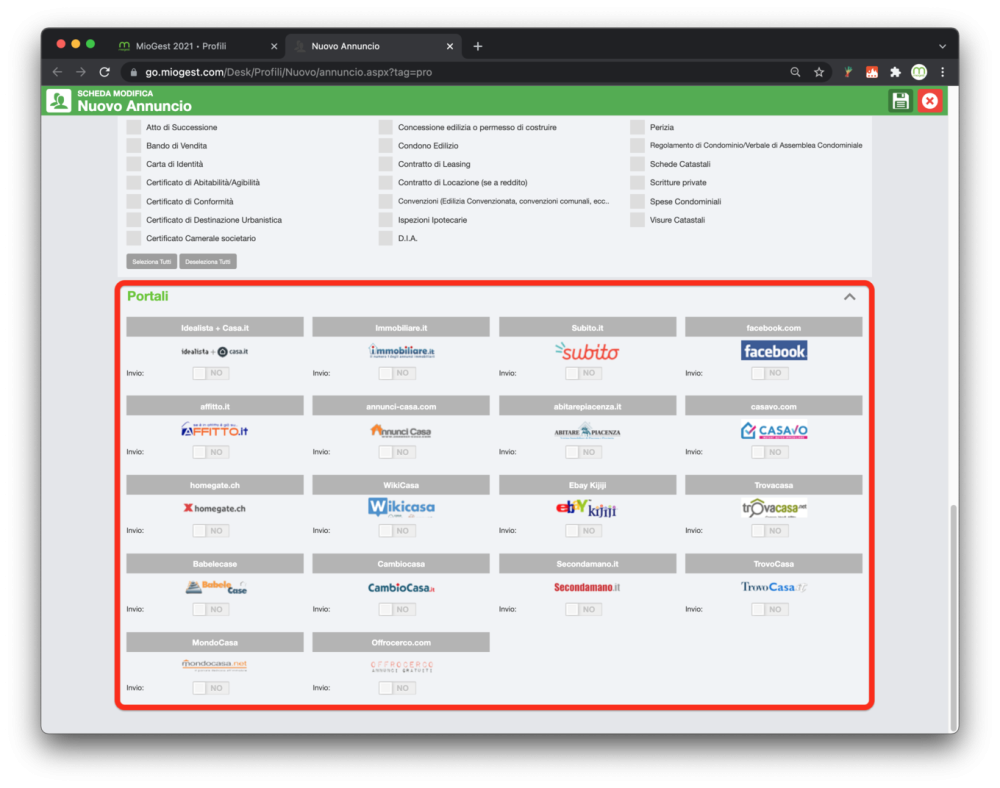Image resolution: width=1000 pixels, height=788 pixels.
Task: Click the Offrocerco logo
Action: tap(402, 666)
